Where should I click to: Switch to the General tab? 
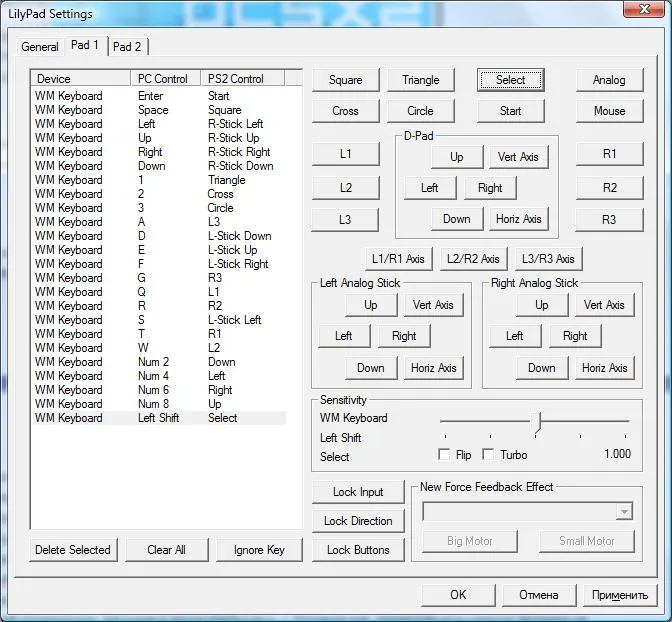[x=40, y=47]
